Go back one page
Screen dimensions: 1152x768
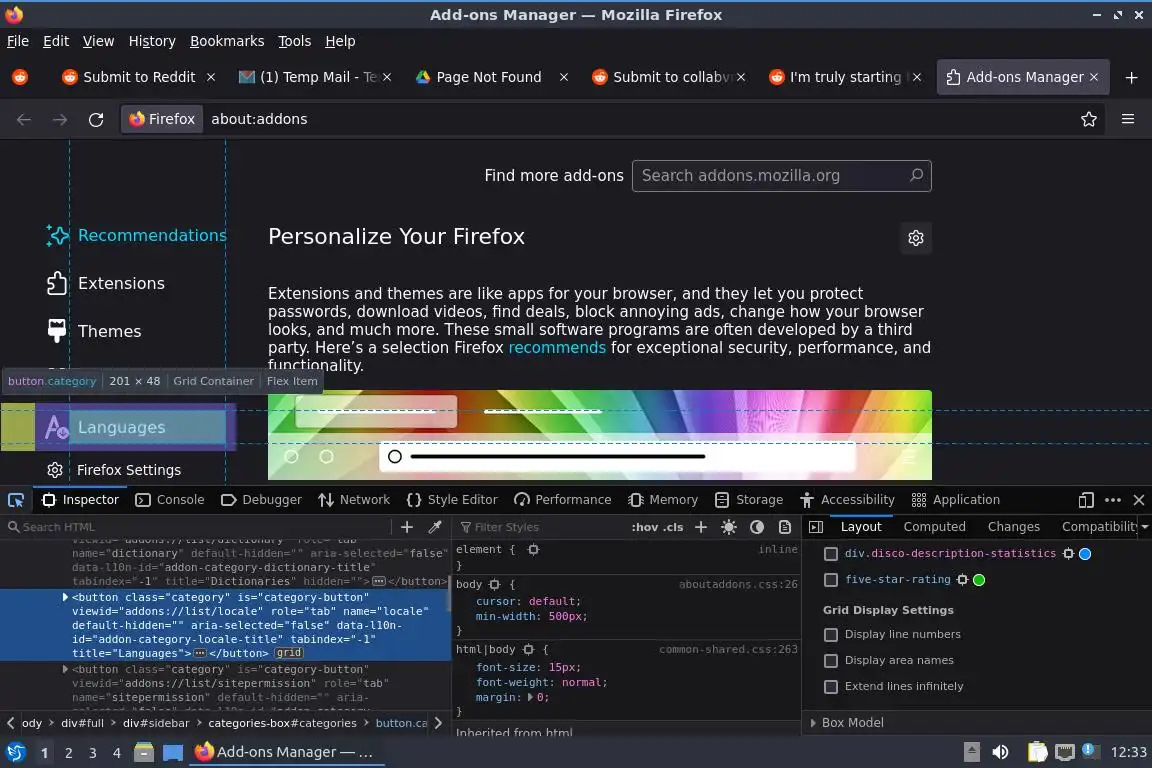coord(24,119)
